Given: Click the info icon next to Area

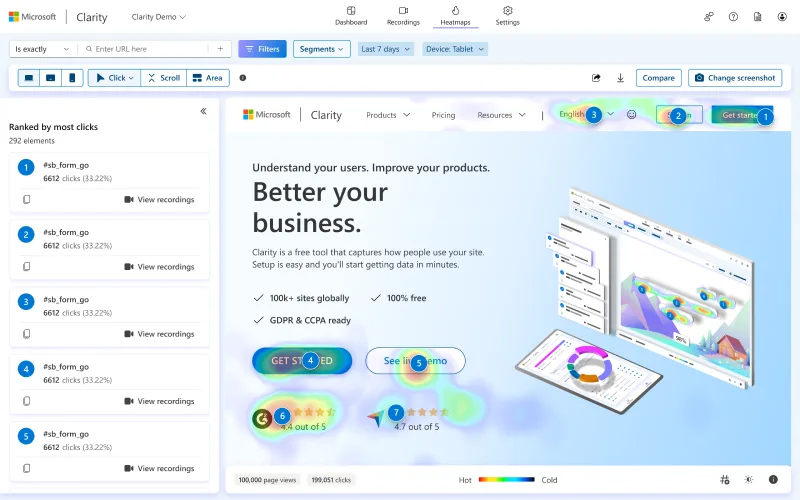Looking at the screenshot, I should click(243, 78).
